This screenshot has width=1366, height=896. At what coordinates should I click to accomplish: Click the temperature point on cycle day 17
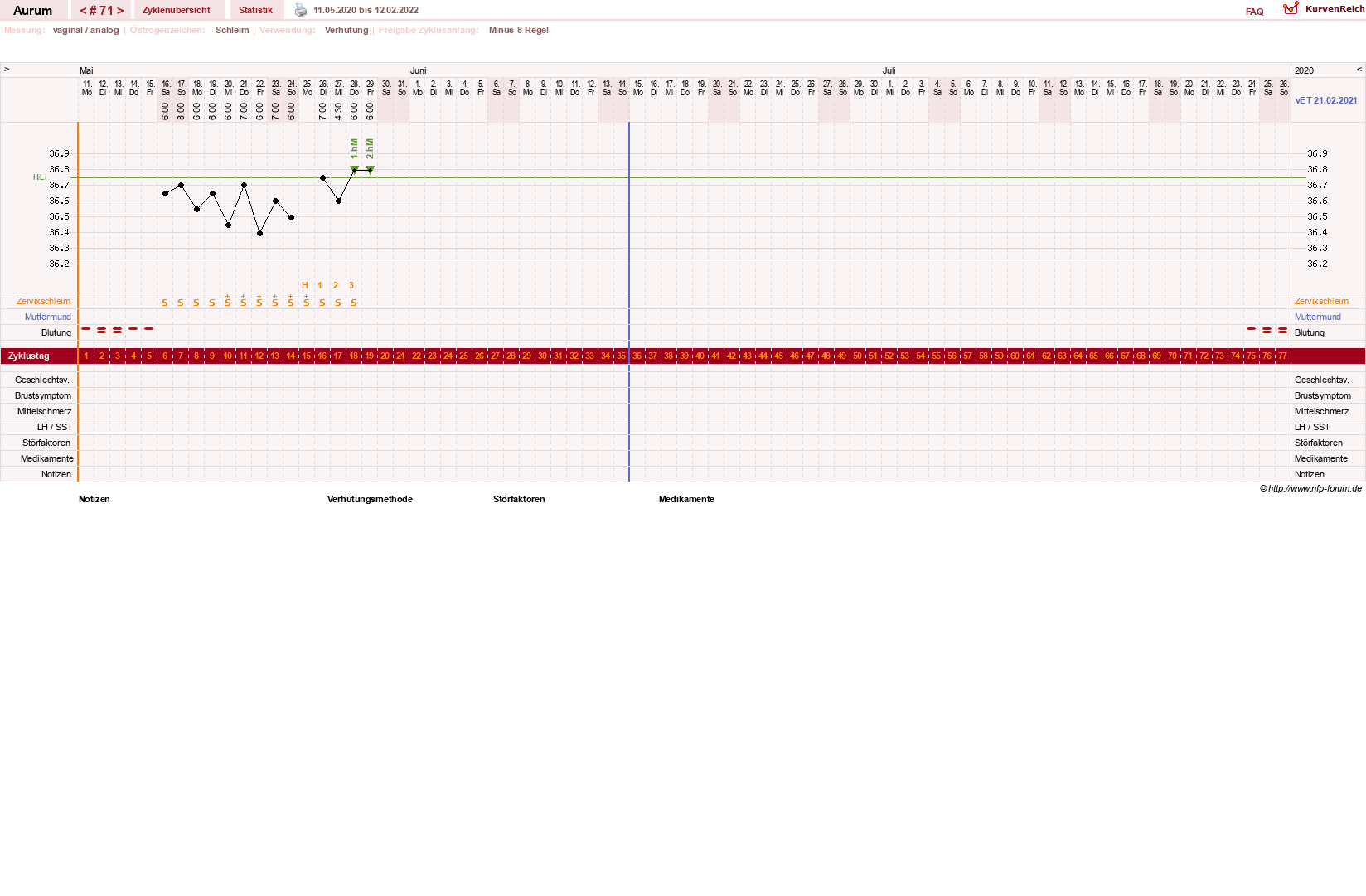coord(339,201)
